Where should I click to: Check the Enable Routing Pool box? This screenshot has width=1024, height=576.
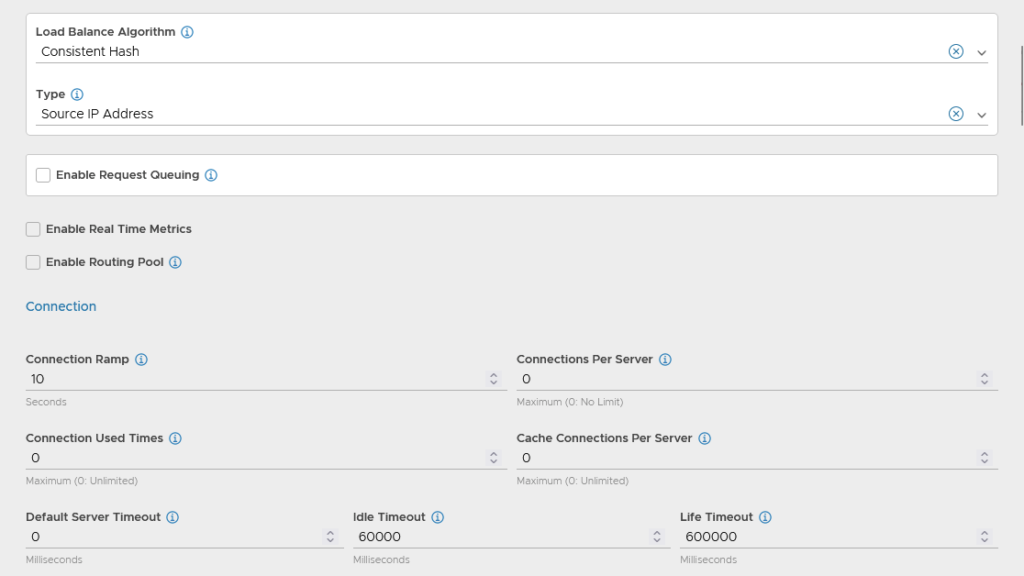click(x=33, y=263)
